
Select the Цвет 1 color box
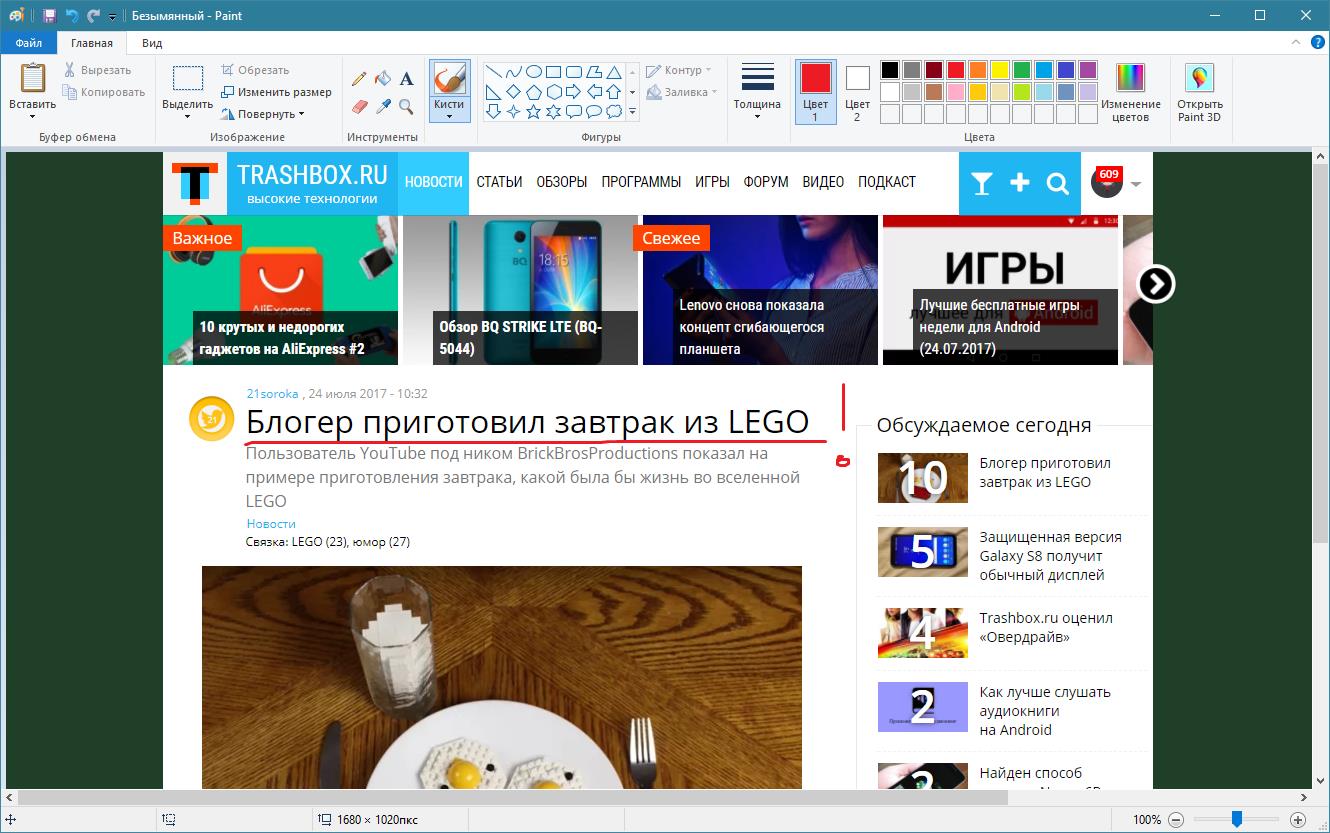click(815, 93)
